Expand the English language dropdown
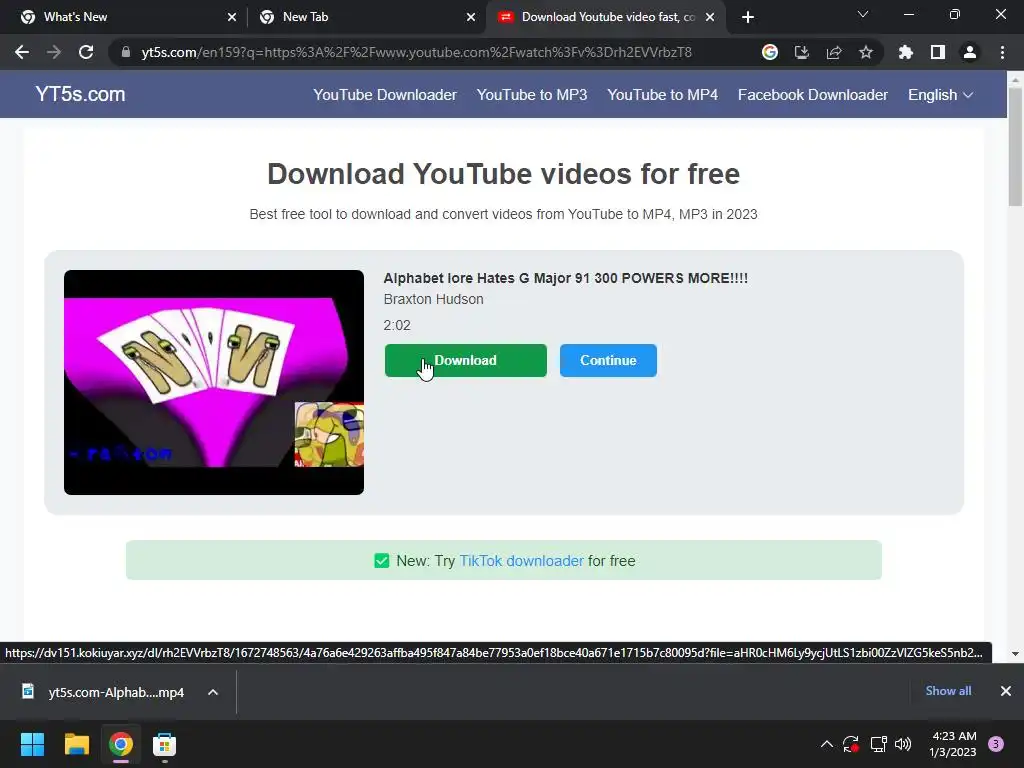This screenshot has height=768, width=1024. click(940, 95)
